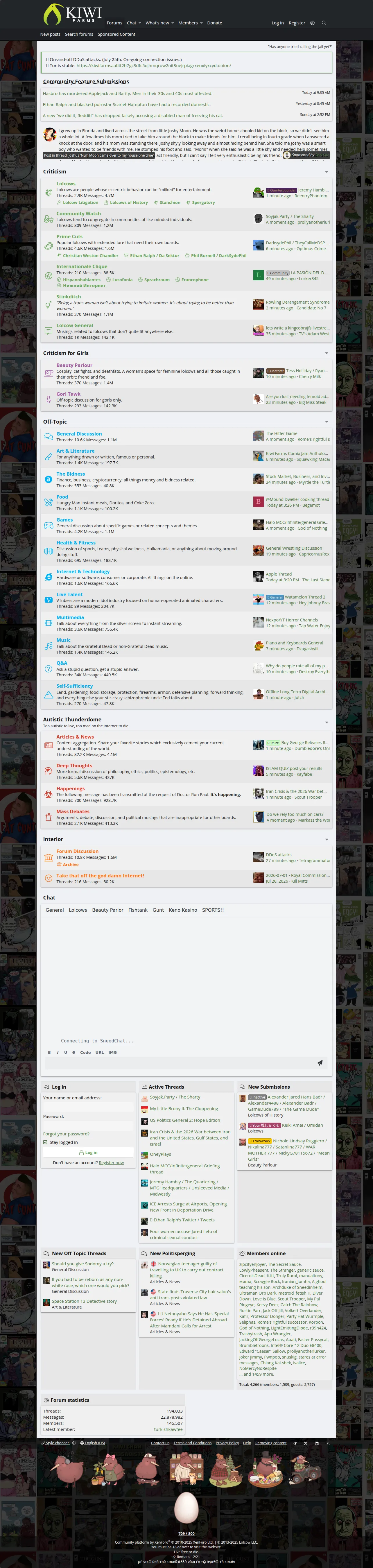The height and width of the screenshot is (1568, 373).
Task: Submit the green Log in form button
Action: click(x=88, y=1152)
